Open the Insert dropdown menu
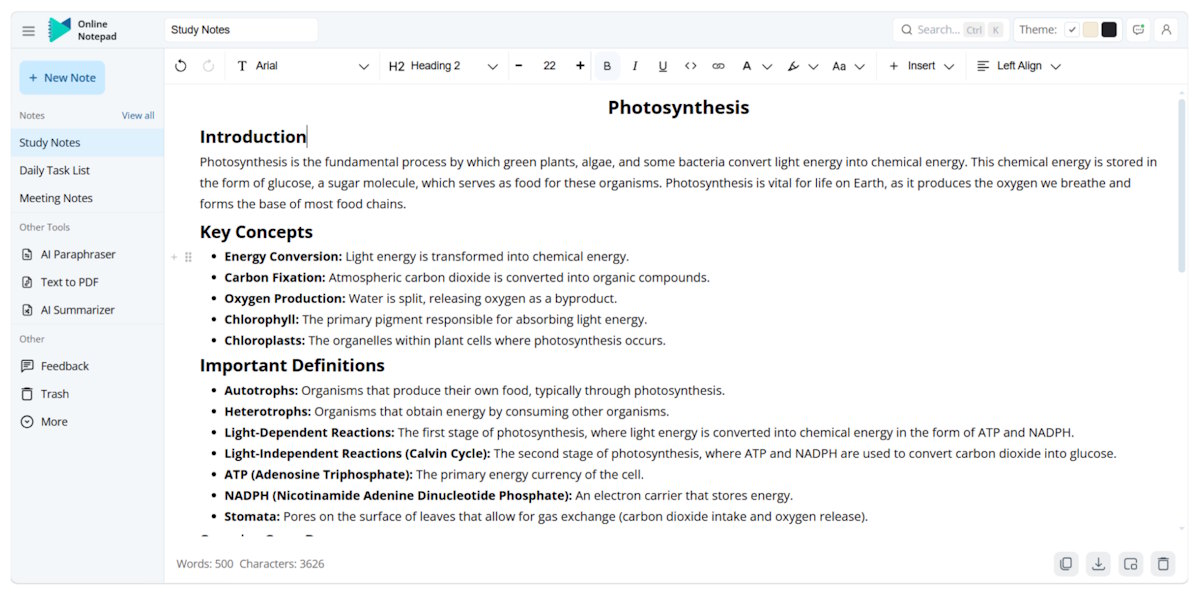The width and height of the screenshot is (1200, 592). (921, 66)
